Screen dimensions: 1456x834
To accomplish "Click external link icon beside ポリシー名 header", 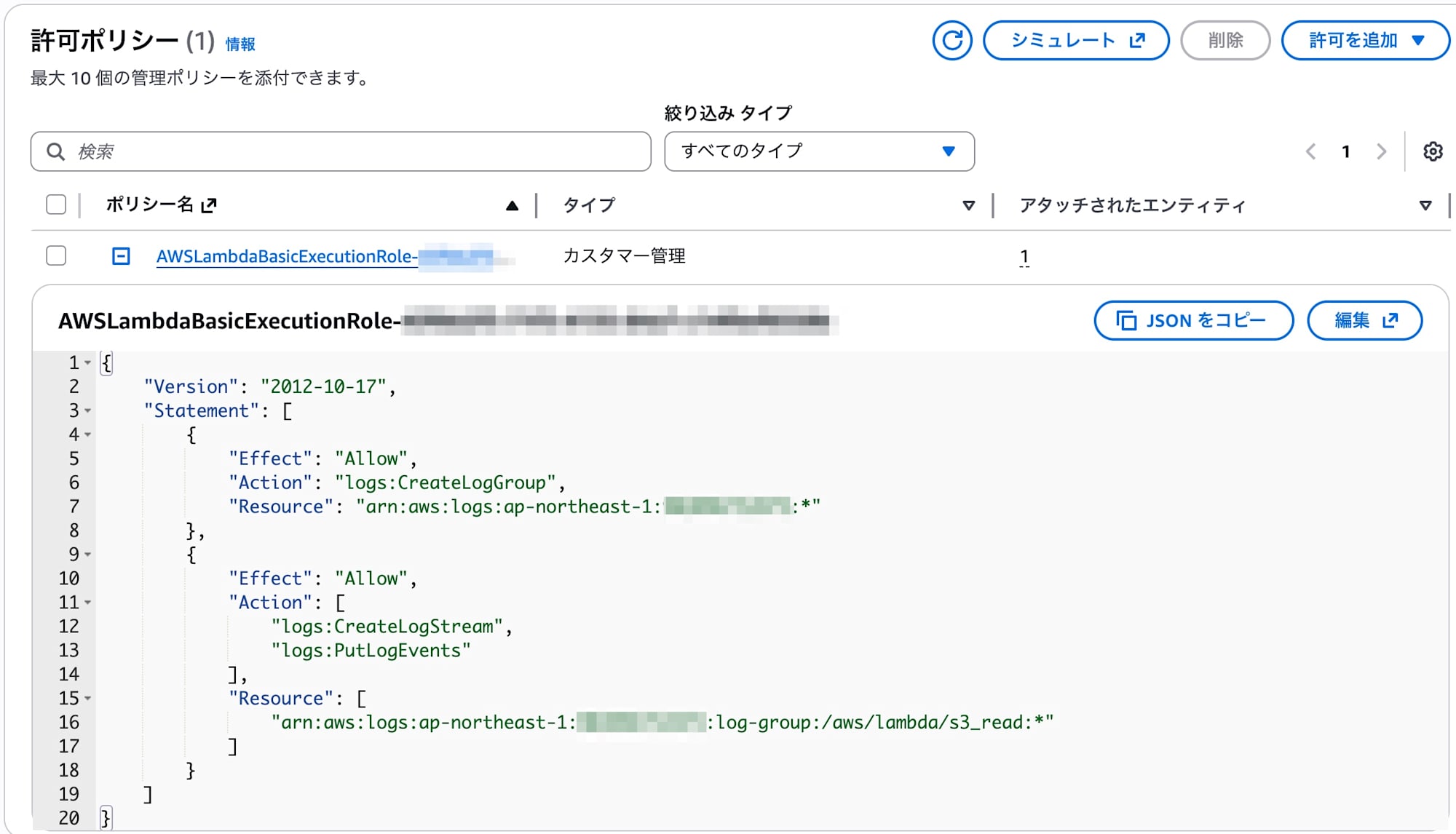I will coord(209,205).
